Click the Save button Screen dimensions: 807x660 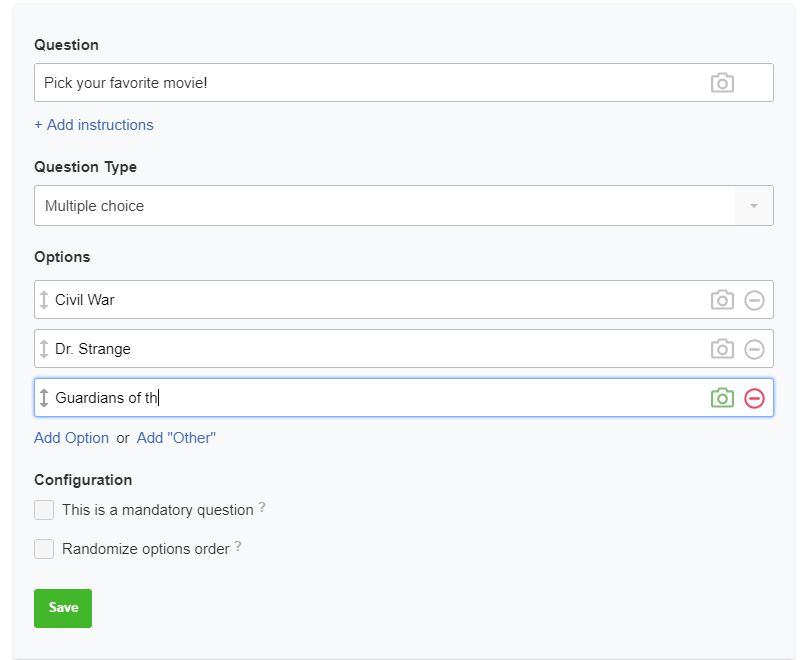pos(63,608)
